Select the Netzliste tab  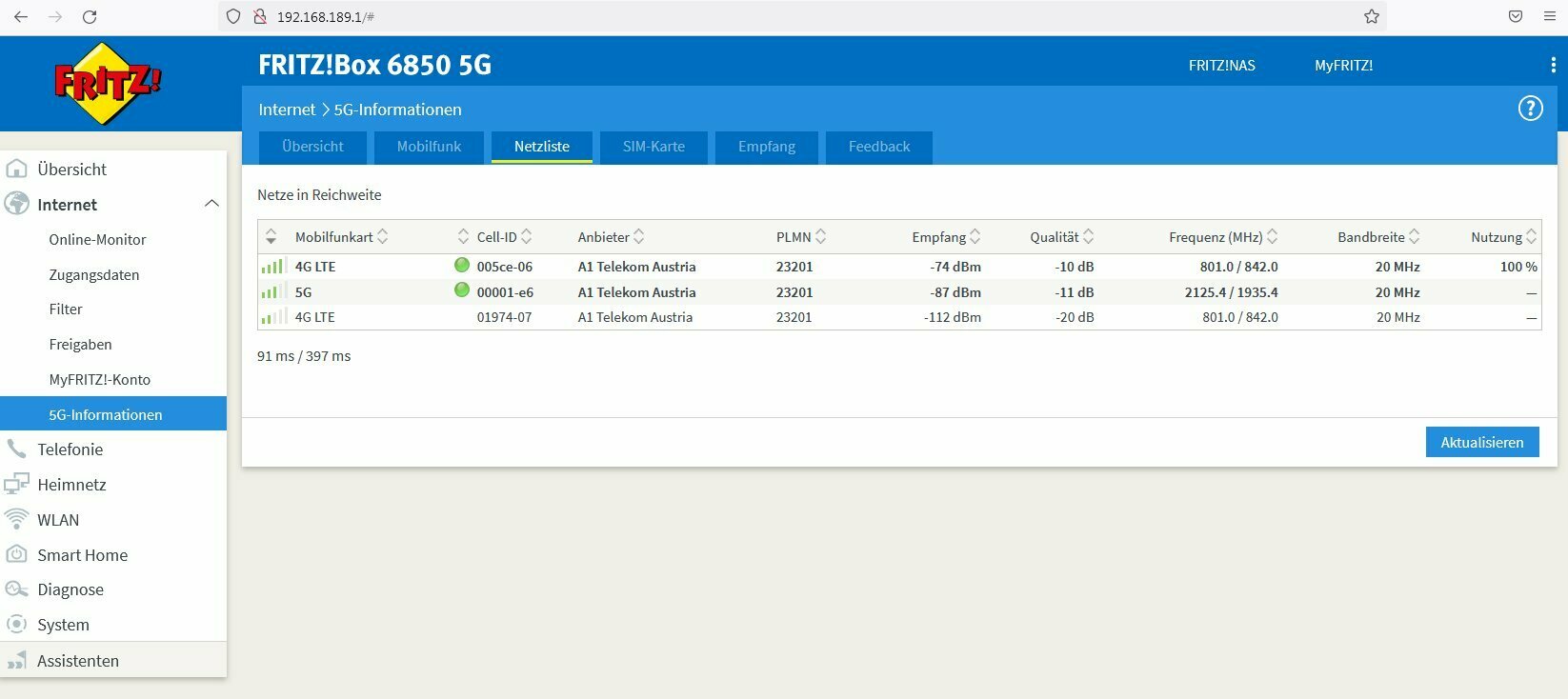tap(542, 147)
